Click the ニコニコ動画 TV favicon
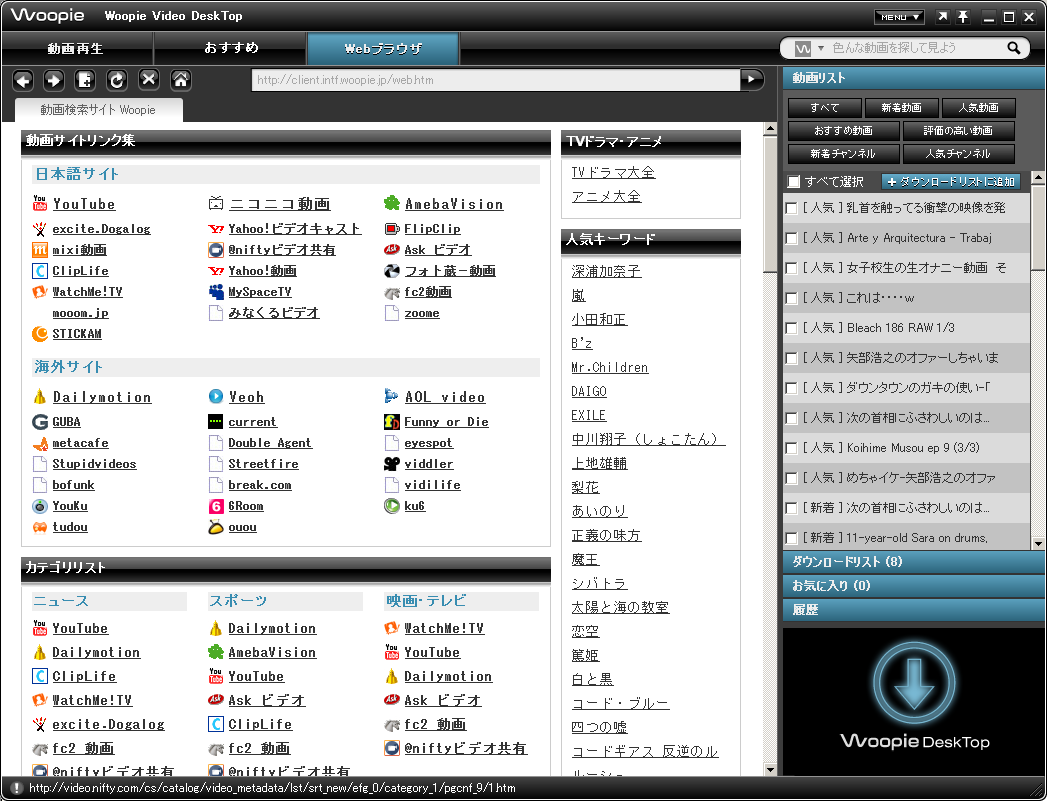This screenshot has width=1047, height=801. [216, 204]
